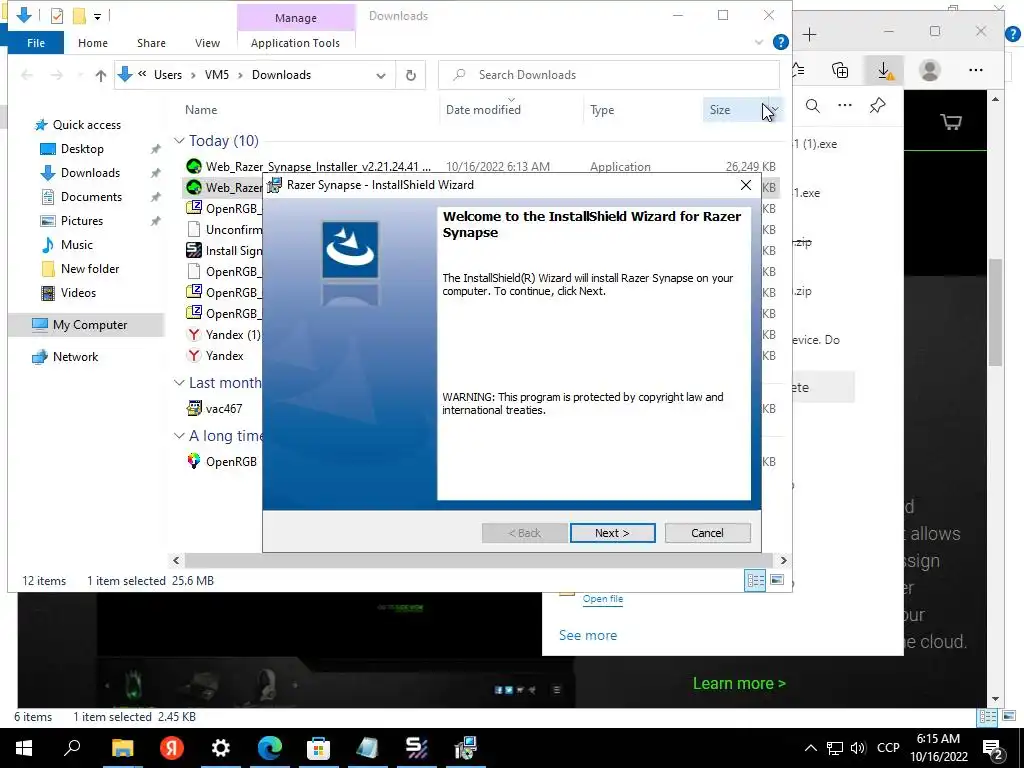Viewport: 1024px width, 768px height.
Task: Click VM5 in the address breadcrumb
Action: point(217,75)
